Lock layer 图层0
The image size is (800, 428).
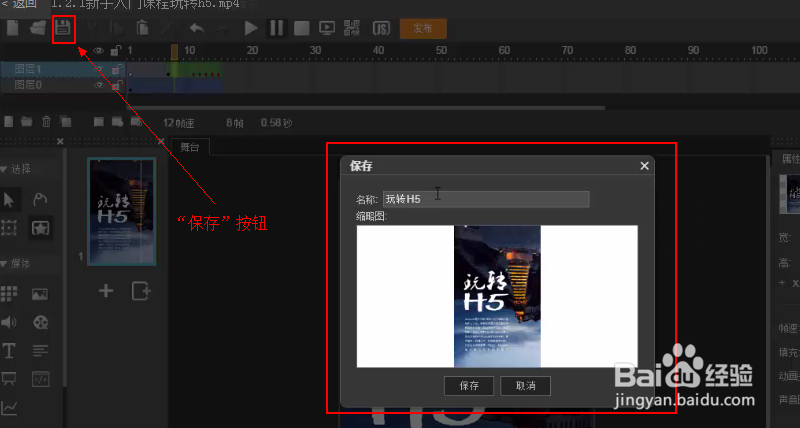click(117, 85)
